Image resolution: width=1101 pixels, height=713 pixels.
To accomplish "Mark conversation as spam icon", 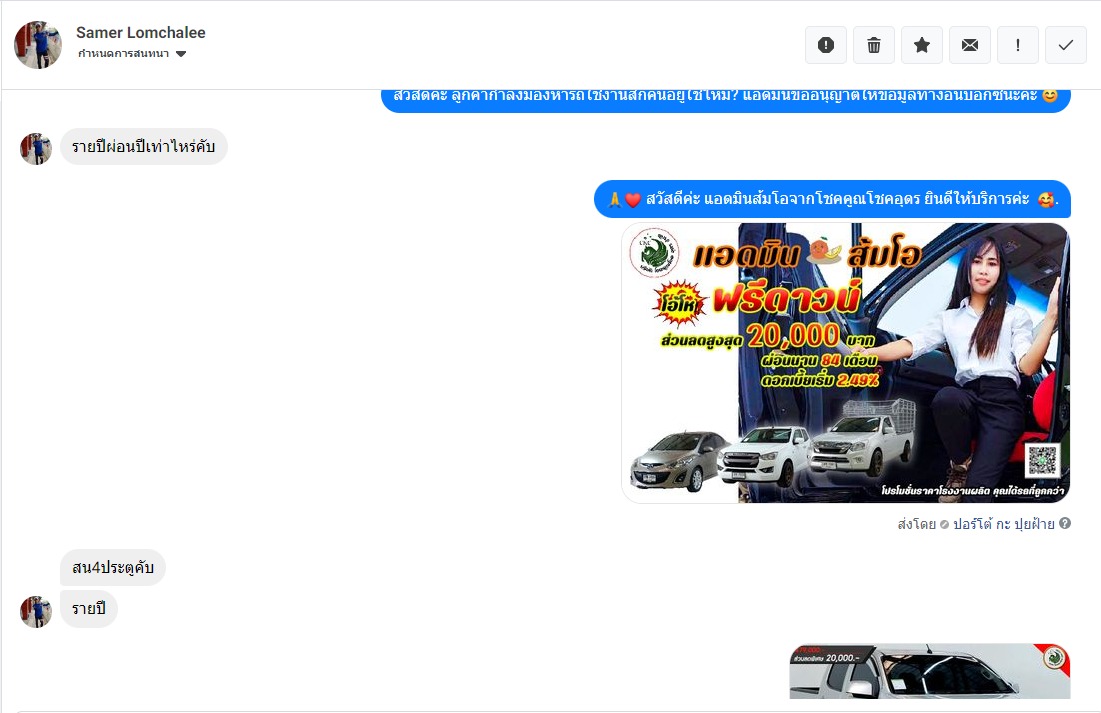I will point(826,45).
